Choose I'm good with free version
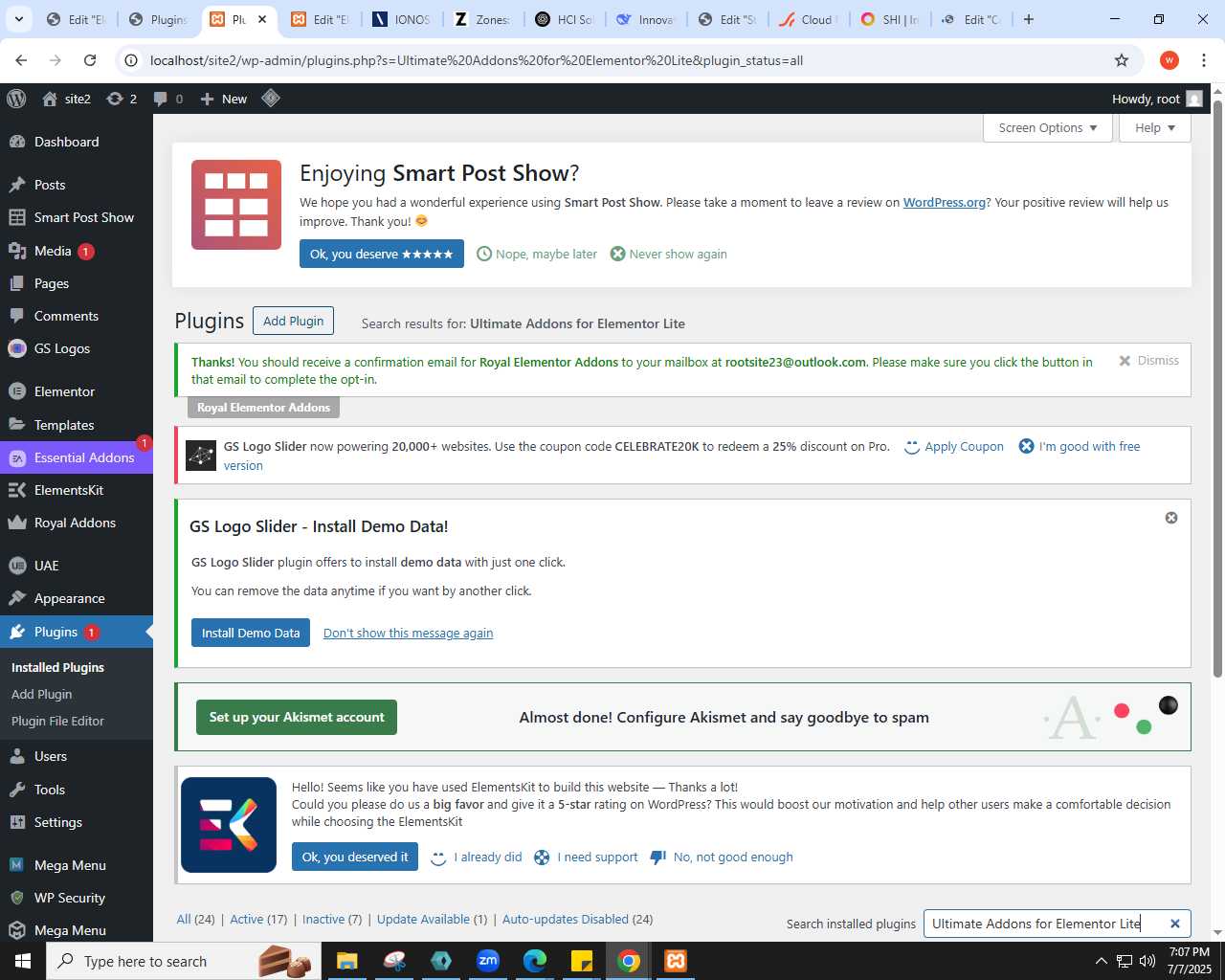The width and height of the screenshot is (1225, 980). [1080, 446]
